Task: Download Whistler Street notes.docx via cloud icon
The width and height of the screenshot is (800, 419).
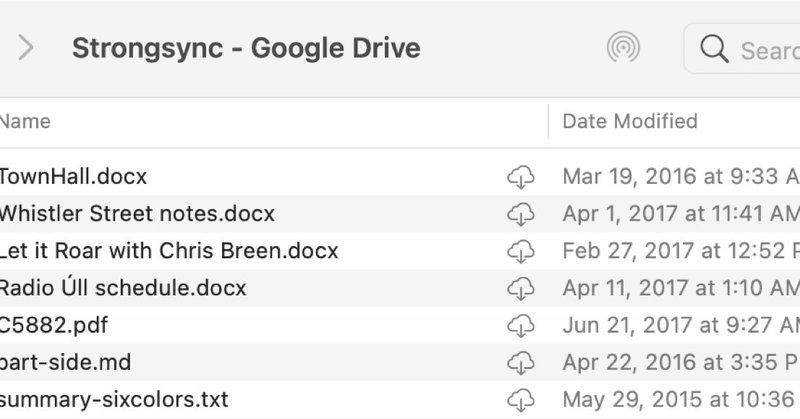Action: point(521,214)
